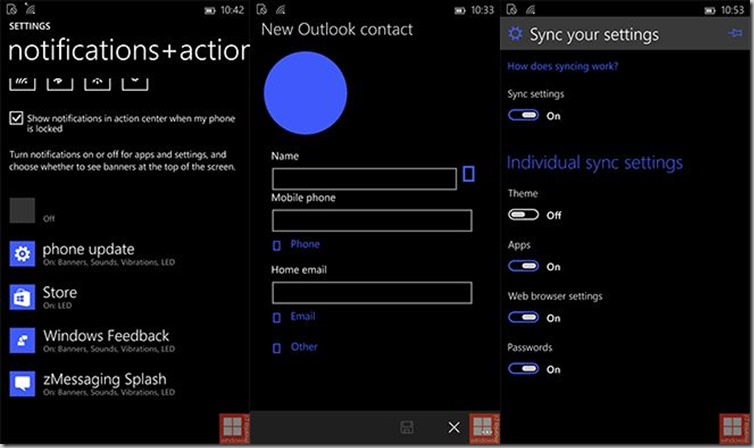The height and width of the screenshot is (448, 754).
Task: Open Store notification settings
Action: click(x=43, y=297)
